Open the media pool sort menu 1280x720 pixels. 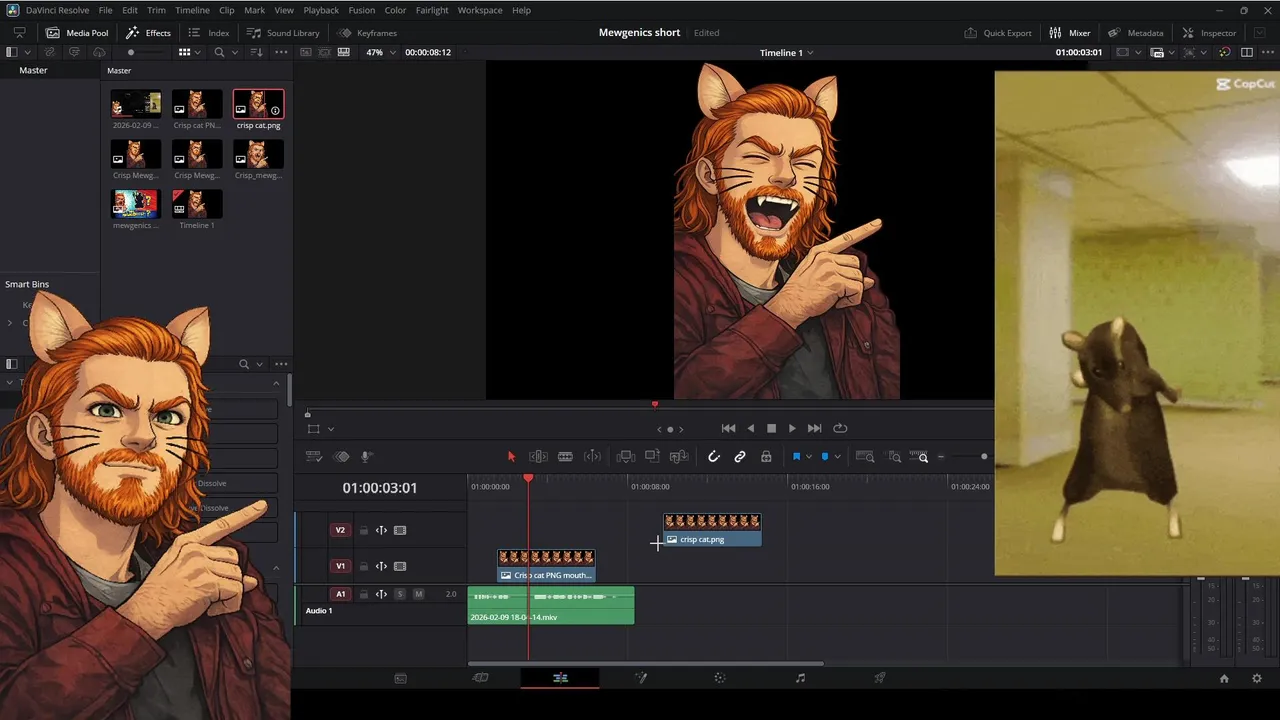tap(256, 52)
